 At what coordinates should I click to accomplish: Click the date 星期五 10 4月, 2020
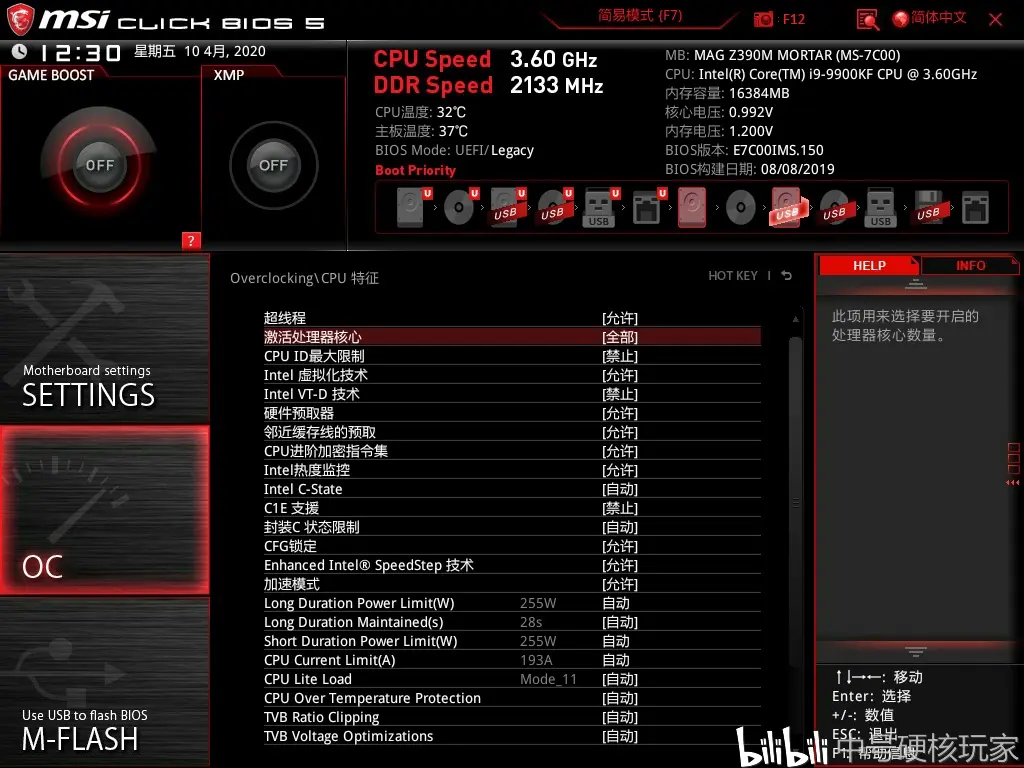click(200, 51)
